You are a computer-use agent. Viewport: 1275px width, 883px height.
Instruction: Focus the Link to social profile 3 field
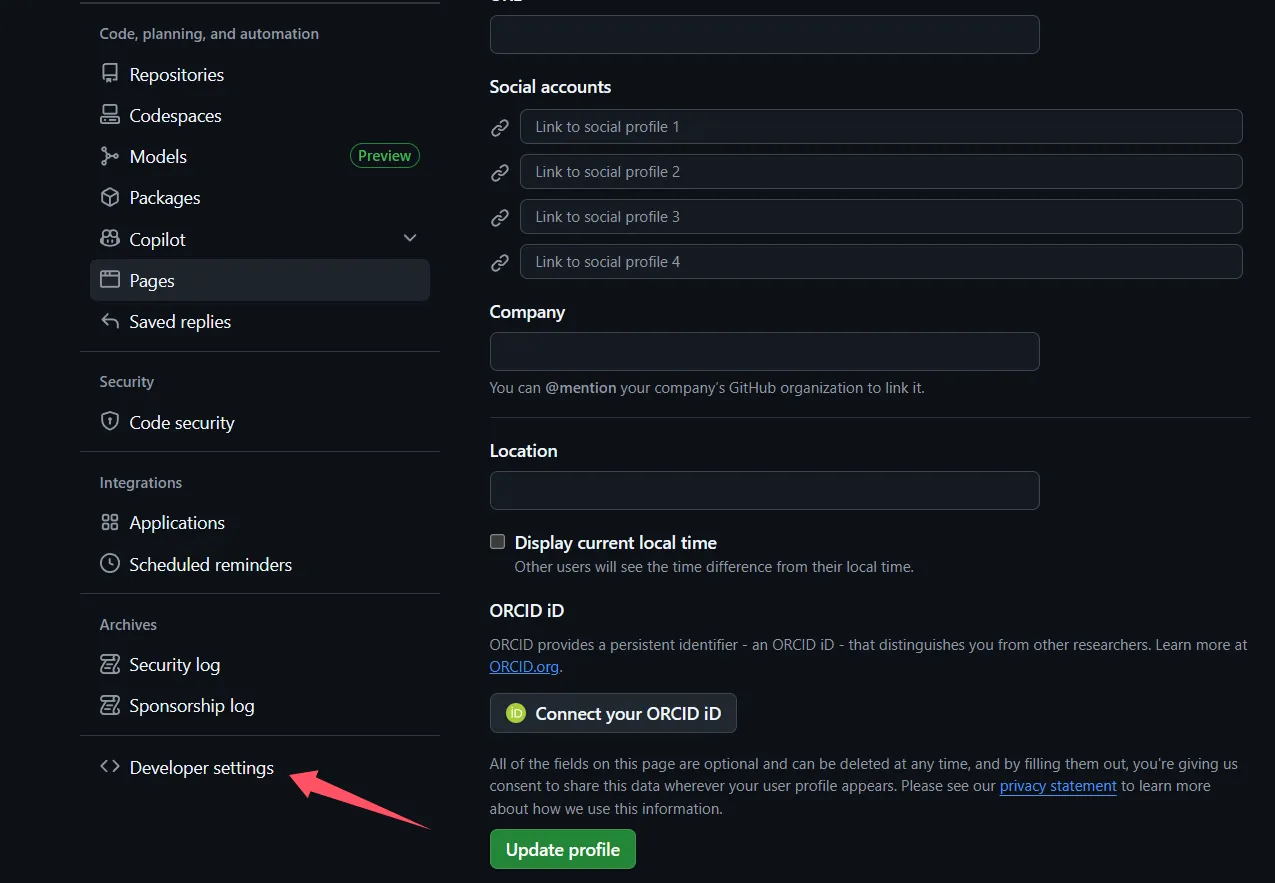click(881, 217)
